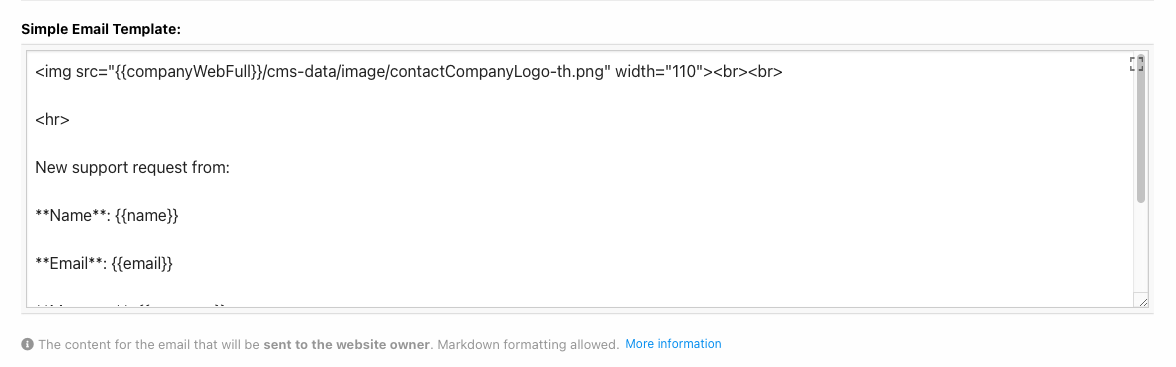Open the More information link
Screen dimensions: 1176x367
pos(673,344)
